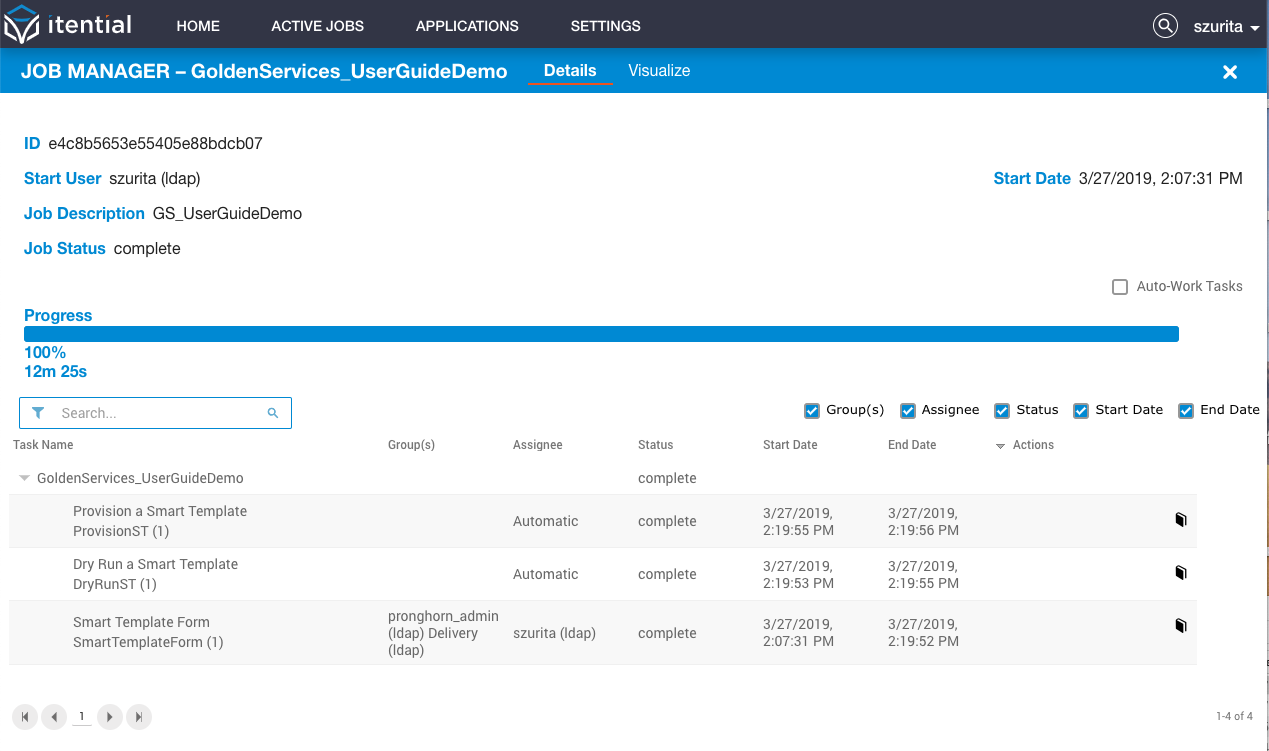1269x751 pixels.
Task: Collapse the GoldenServices_UserGuideDemo tree row
Action: point(25,479)
